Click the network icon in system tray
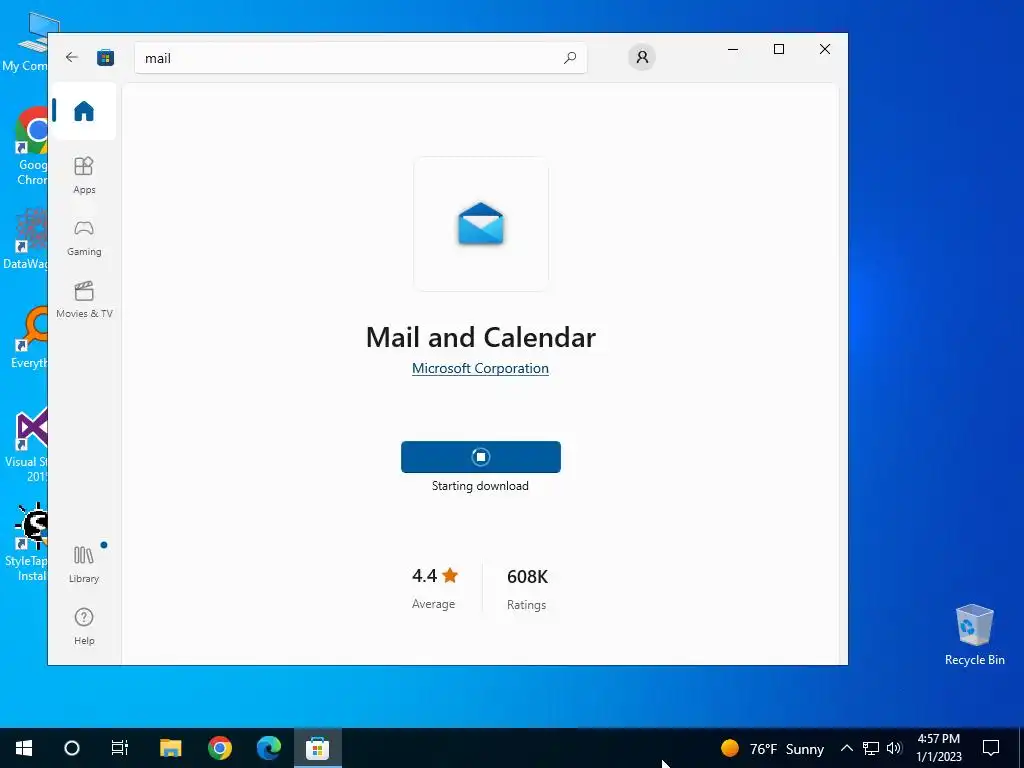The height and width of the screenshot is (768, 1024). pos(871,748)
